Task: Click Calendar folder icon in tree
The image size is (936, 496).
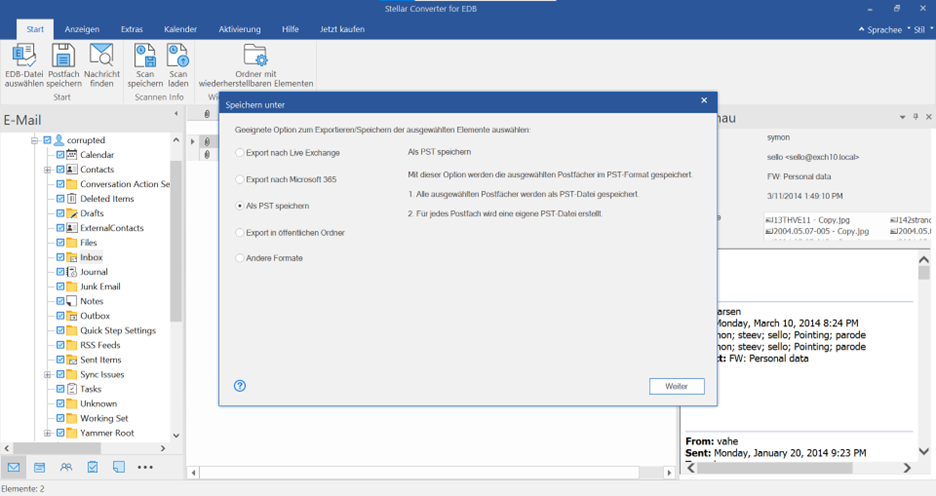Action: tap(72, 155)
